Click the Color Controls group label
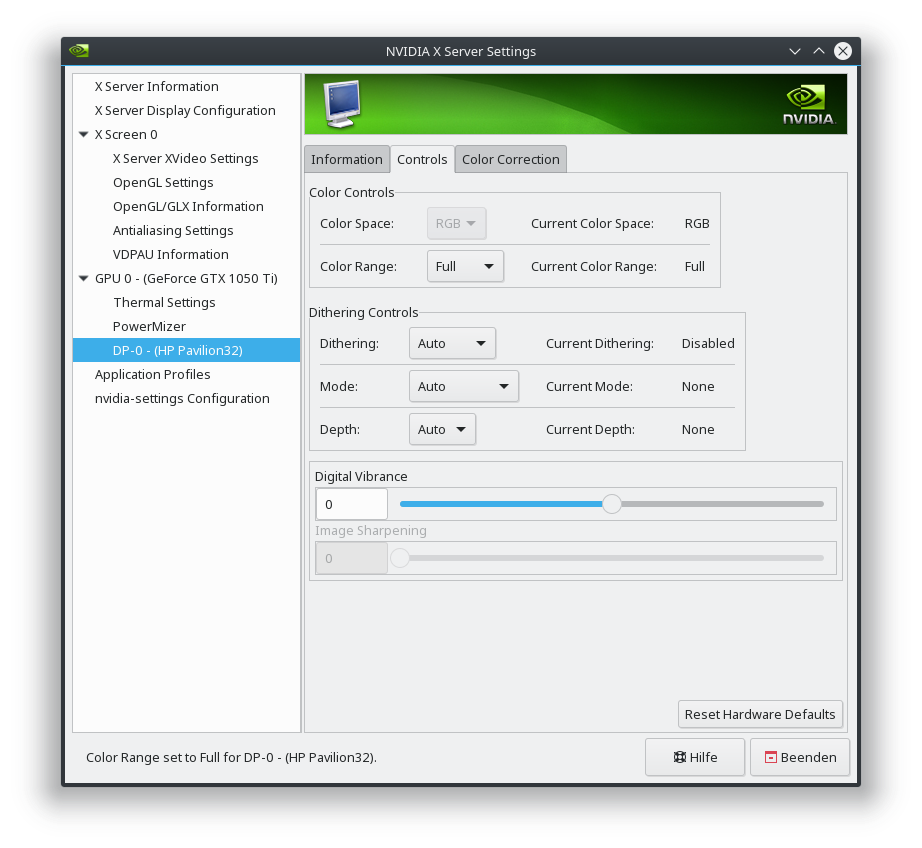The image size is (922, 848). pyautogui.click(x=352, y=192)
